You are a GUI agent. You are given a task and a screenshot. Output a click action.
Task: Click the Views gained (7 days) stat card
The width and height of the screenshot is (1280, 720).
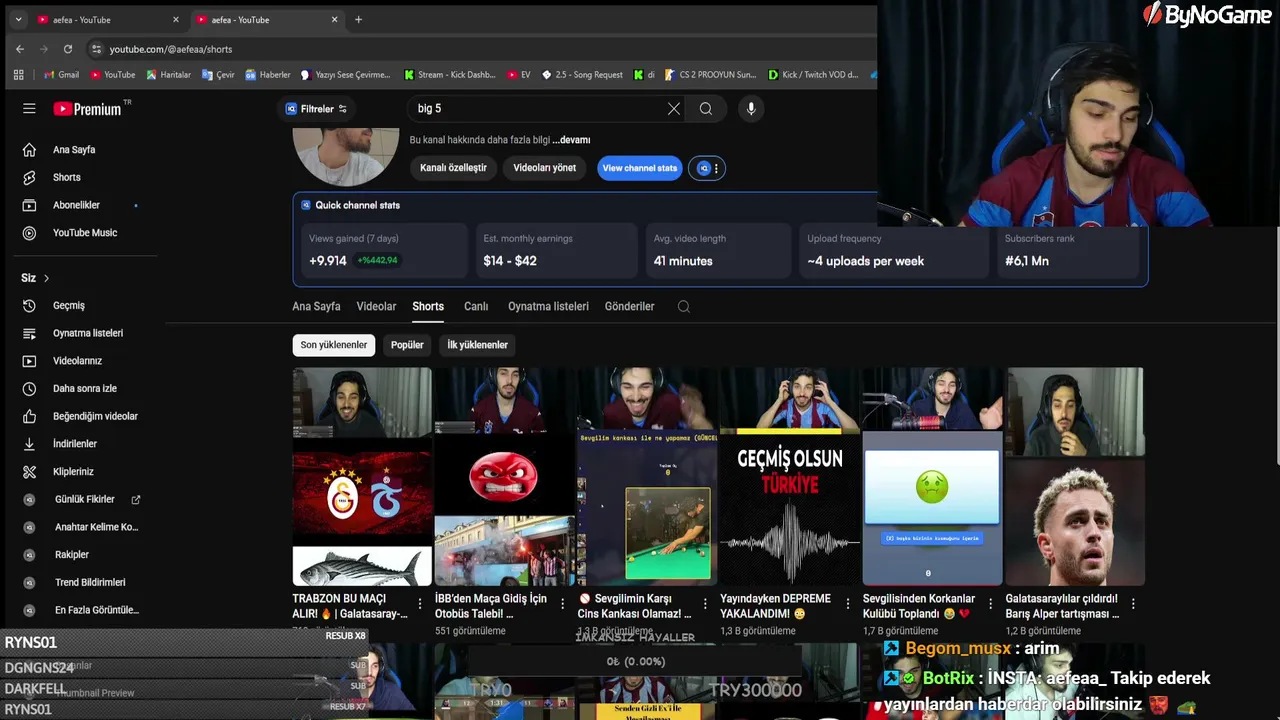(384, 250)
